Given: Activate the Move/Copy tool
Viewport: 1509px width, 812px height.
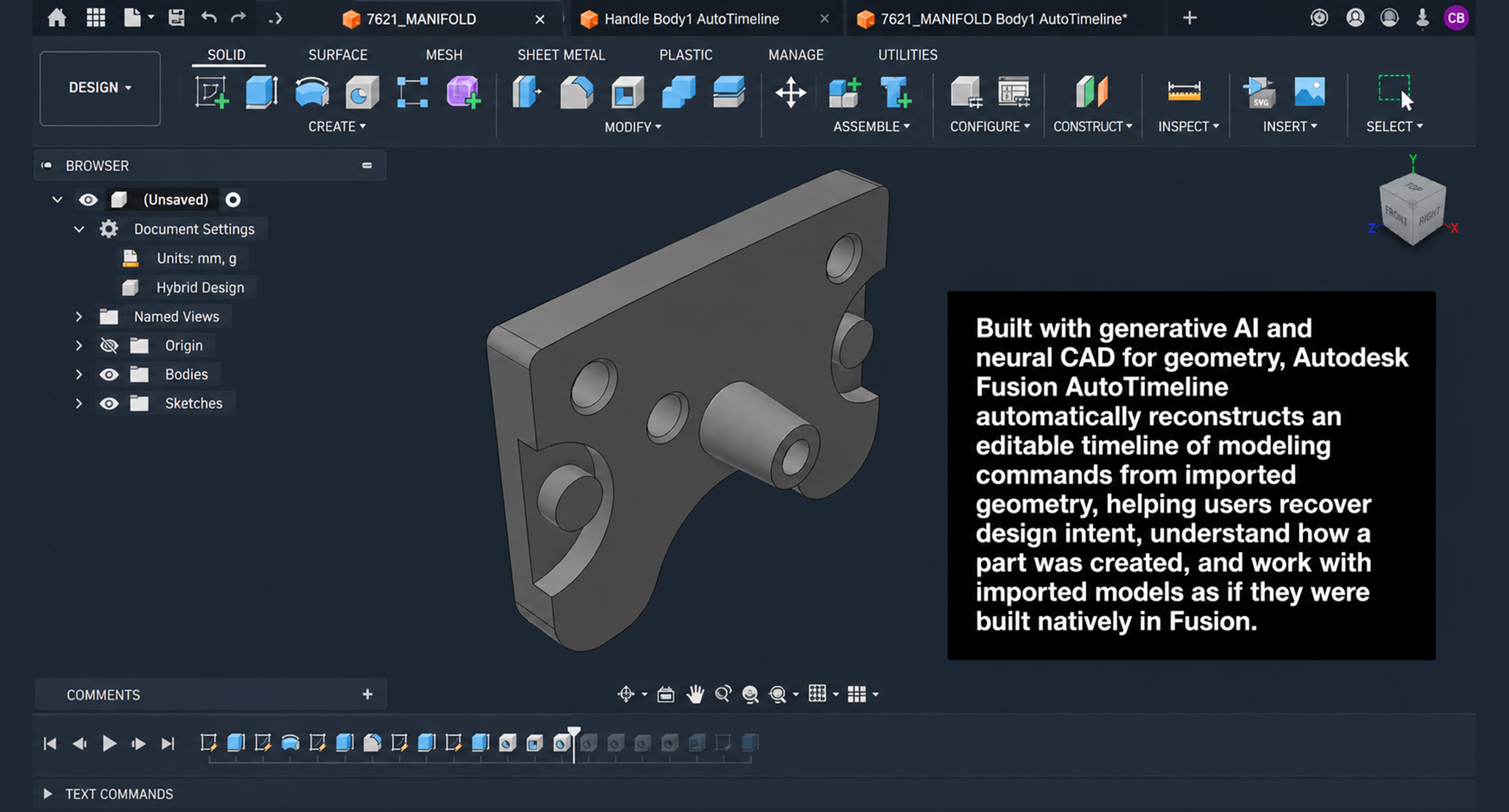Looking at the screenshot, I should [790, 93].
